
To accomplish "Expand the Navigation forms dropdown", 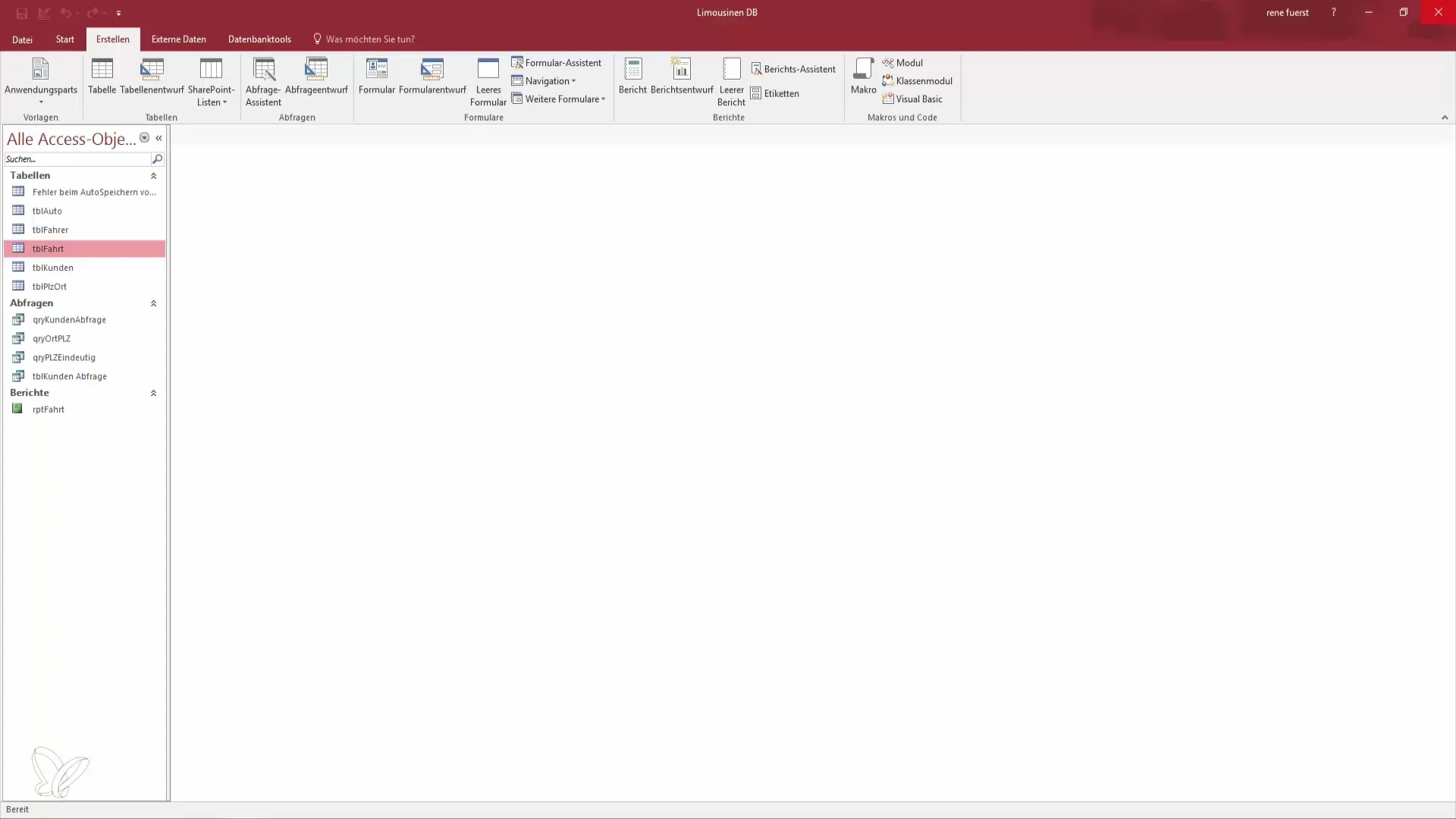I will pos(544,81).
